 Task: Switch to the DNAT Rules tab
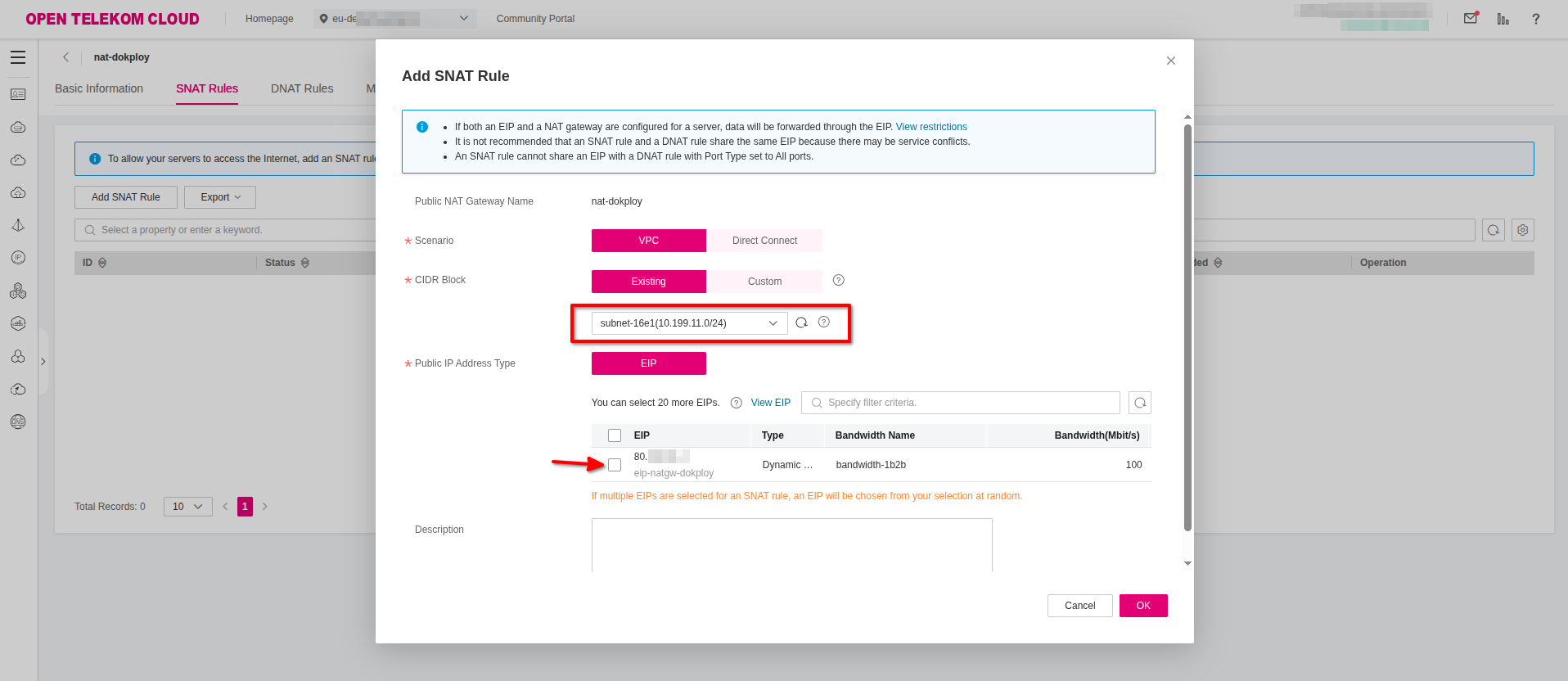302,88
